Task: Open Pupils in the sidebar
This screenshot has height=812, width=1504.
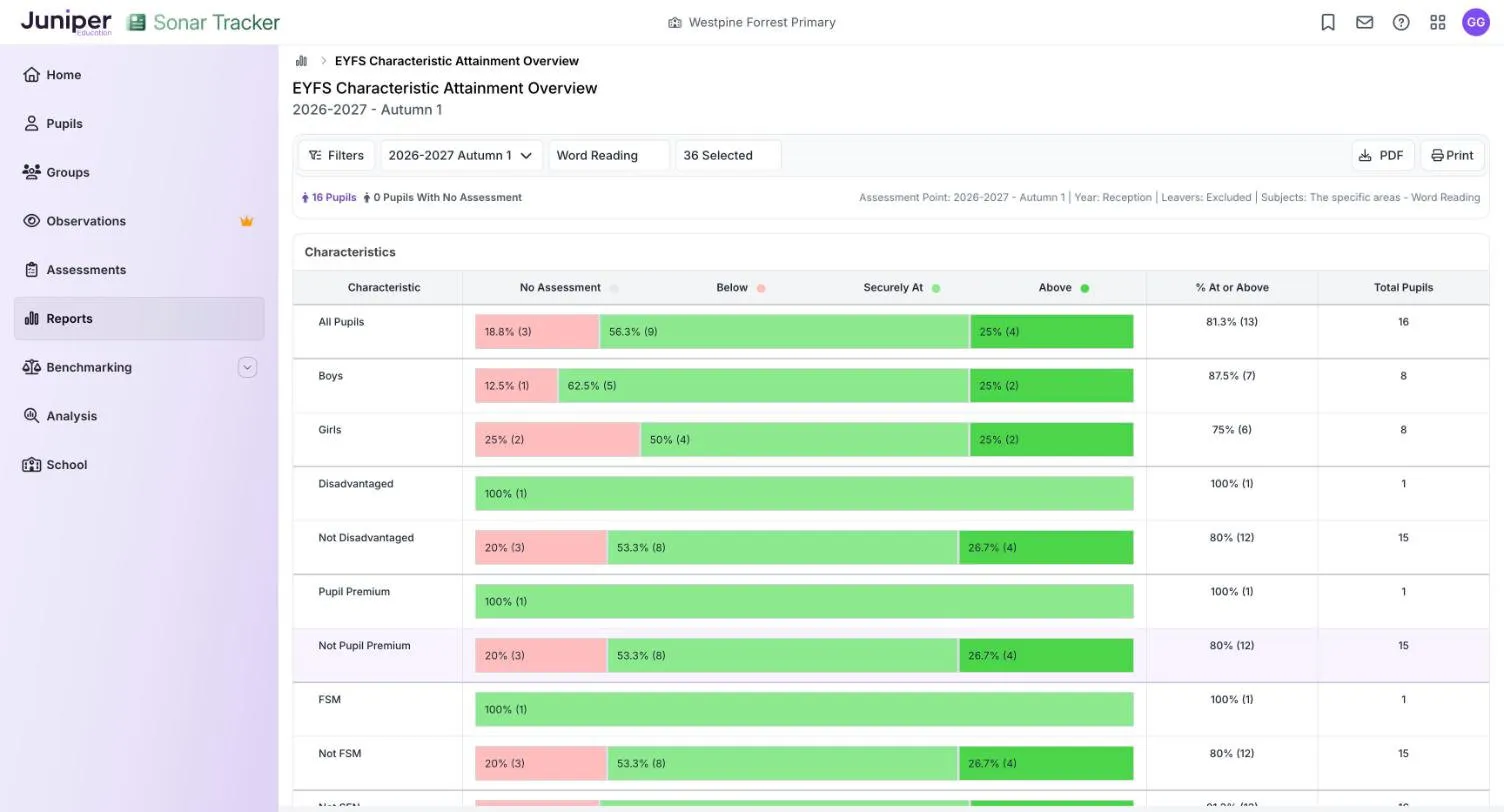Action: pos(139,124)
